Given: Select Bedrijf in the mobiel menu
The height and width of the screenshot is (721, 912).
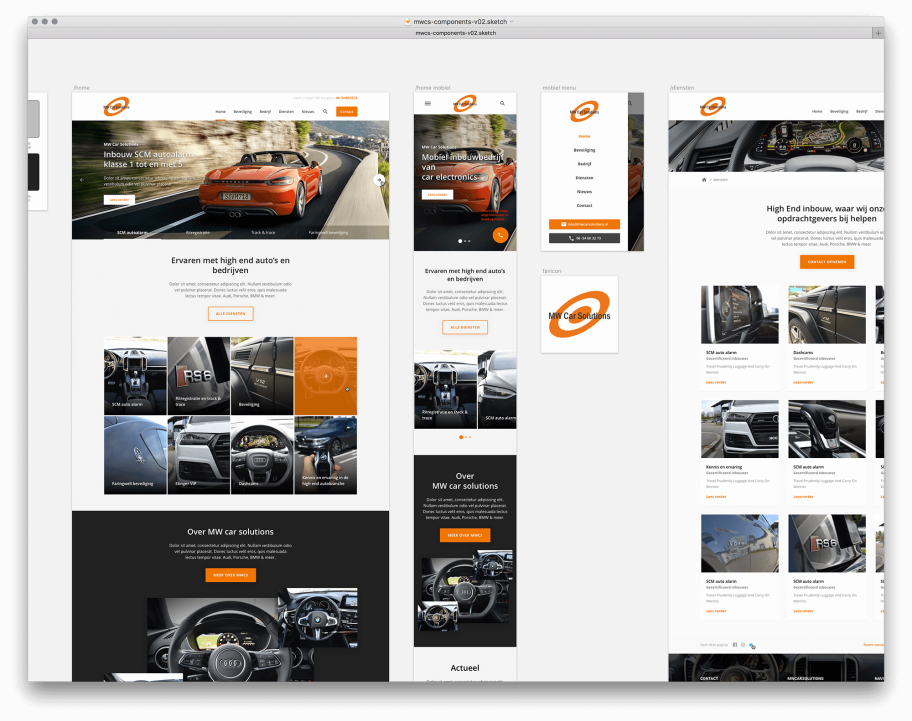Looking at the screenshot, I should pyautogui.click(x=585, y=164).
